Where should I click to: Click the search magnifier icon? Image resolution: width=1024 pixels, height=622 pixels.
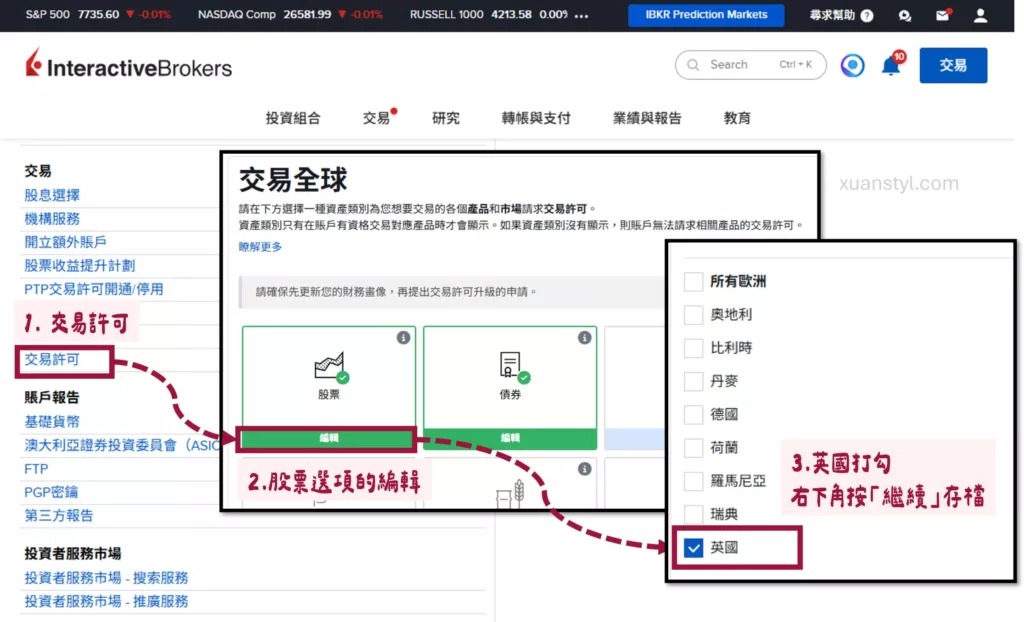pos(694,65)
